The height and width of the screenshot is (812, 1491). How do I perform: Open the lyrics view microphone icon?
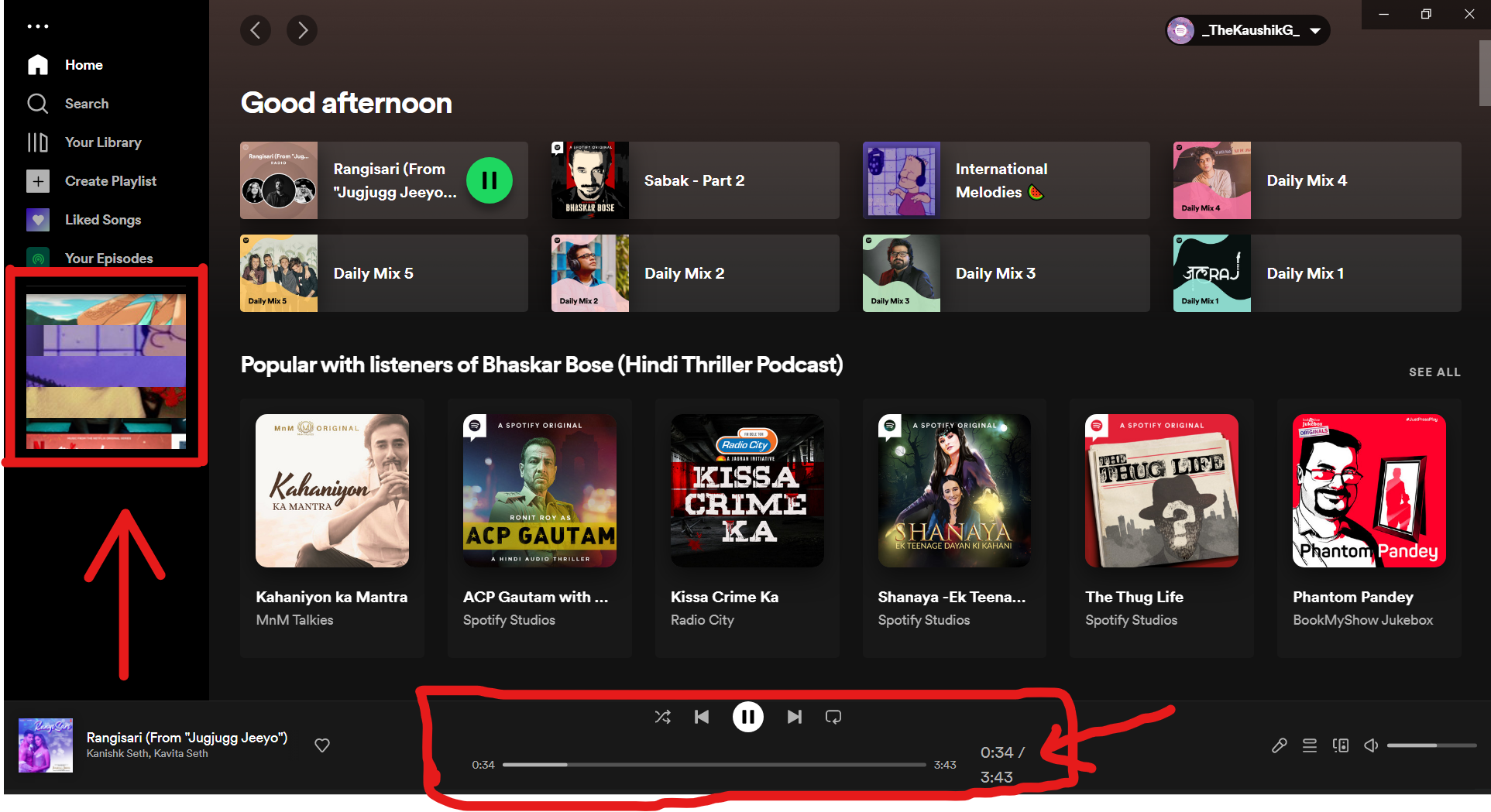[x=1278, y=745]
